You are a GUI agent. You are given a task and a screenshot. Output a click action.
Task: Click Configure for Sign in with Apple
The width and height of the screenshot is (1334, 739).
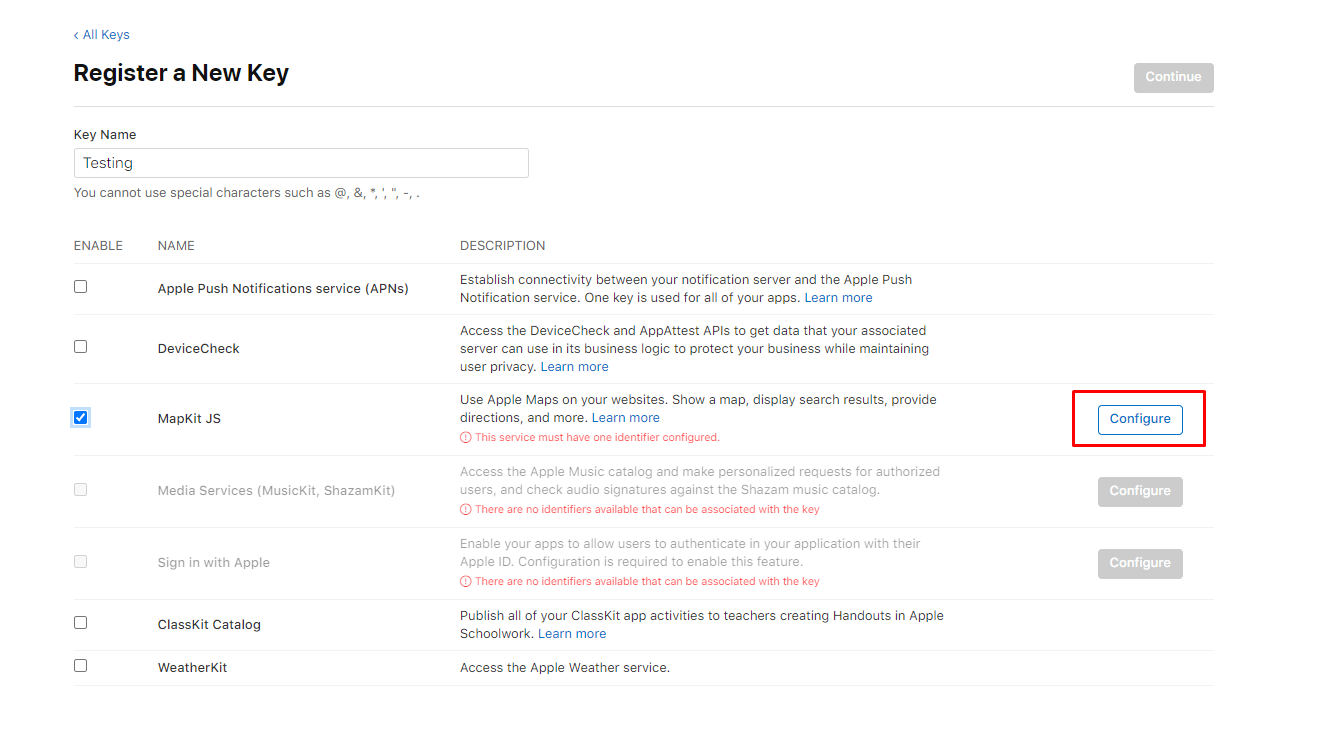pyautogui.click(x=1140, y=563)
